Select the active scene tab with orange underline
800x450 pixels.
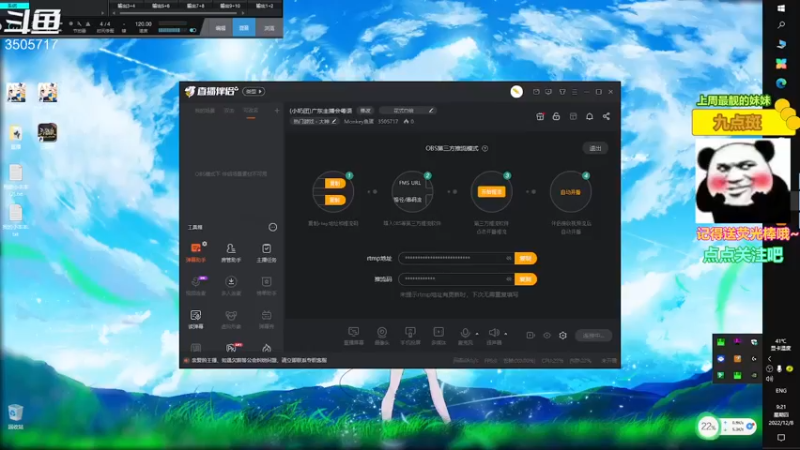click(x=251, y=111)
